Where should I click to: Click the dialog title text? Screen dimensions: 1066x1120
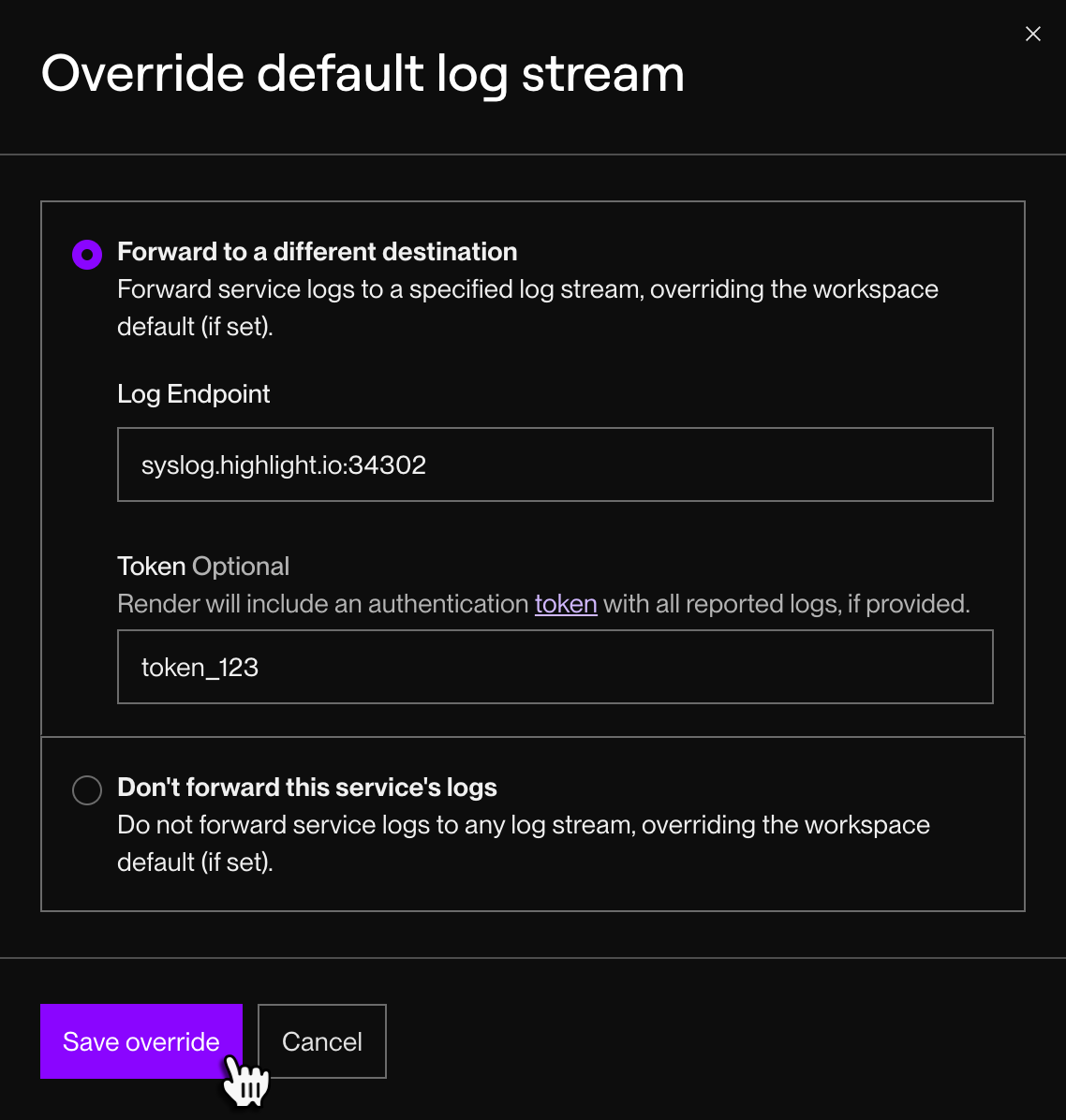(363, 73)
